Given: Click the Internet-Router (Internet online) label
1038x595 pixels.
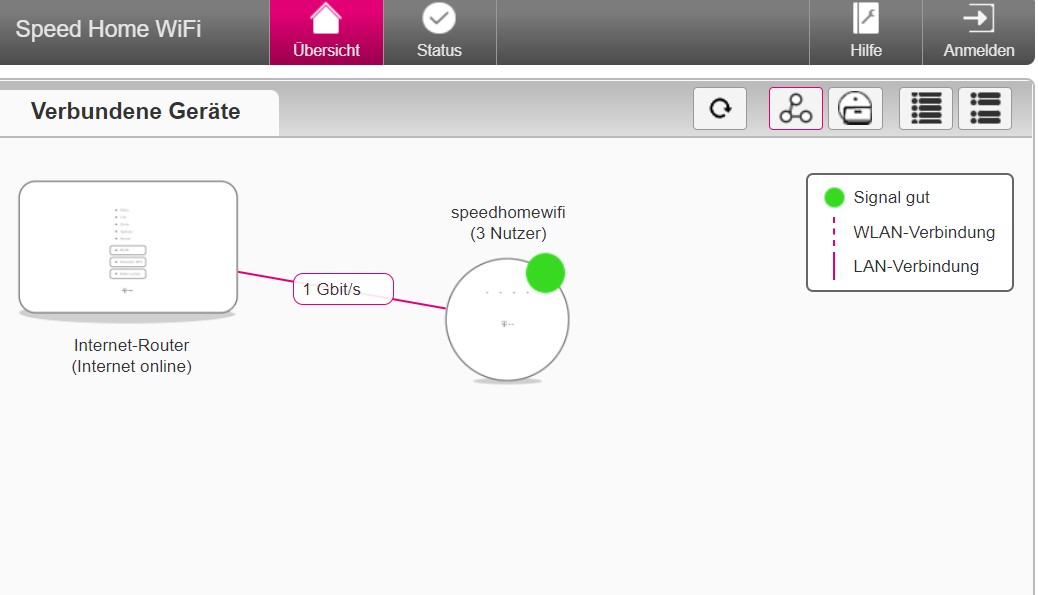Looking at the screenshot, I should pyautogui.click(x=131, y=356).
